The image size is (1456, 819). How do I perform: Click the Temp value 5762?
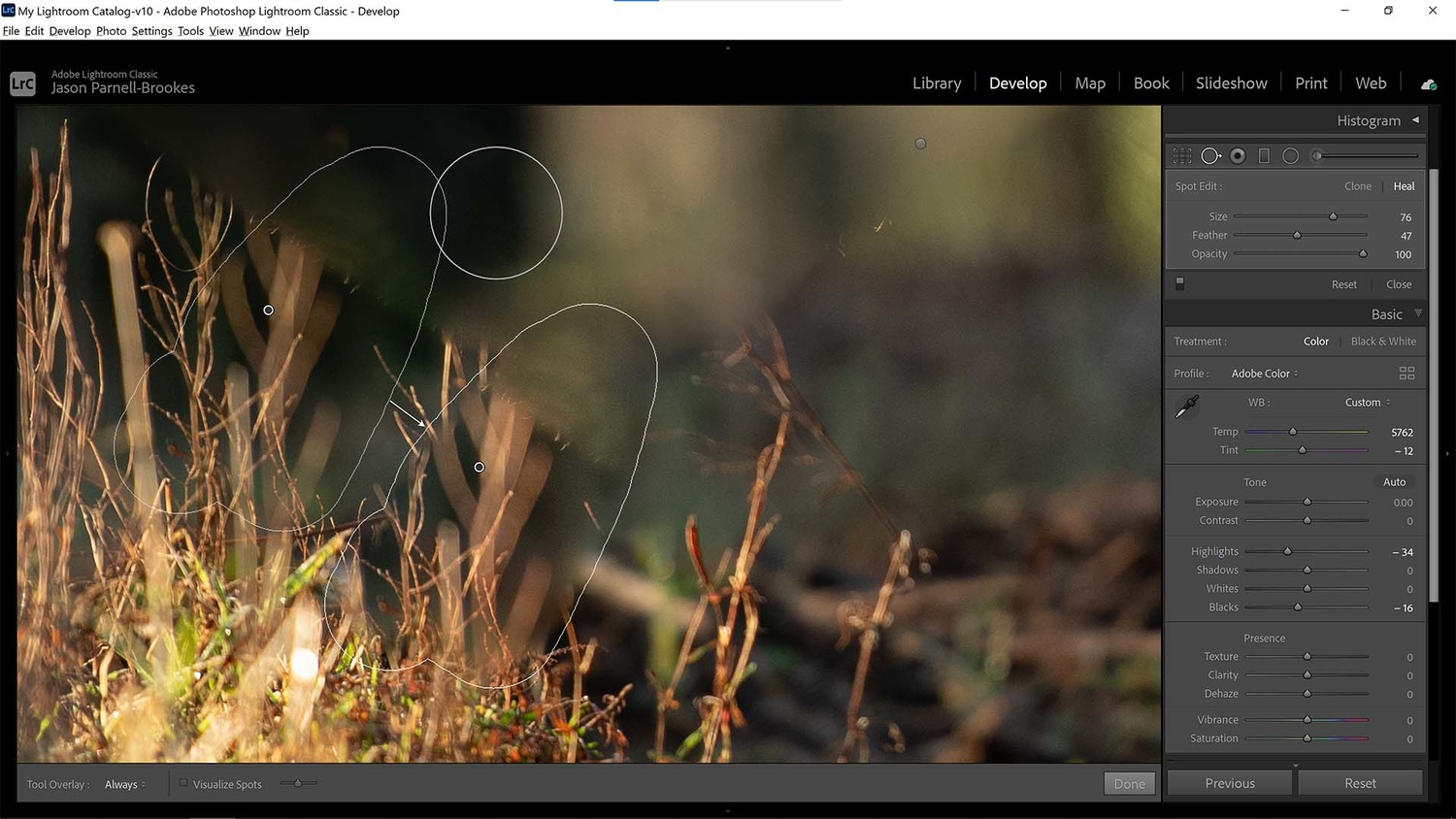click(x=1402, y=433)
